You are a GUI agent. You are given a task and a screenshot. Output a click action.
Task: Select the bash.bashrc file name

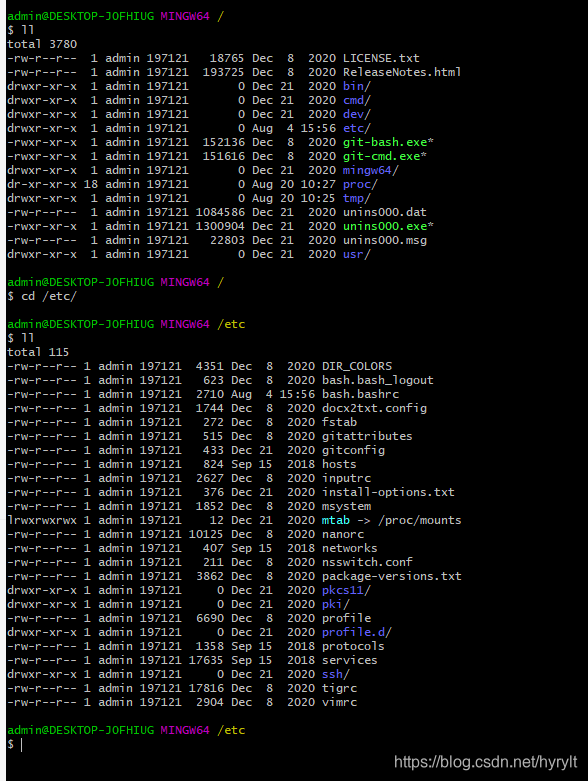click(360, 394)
